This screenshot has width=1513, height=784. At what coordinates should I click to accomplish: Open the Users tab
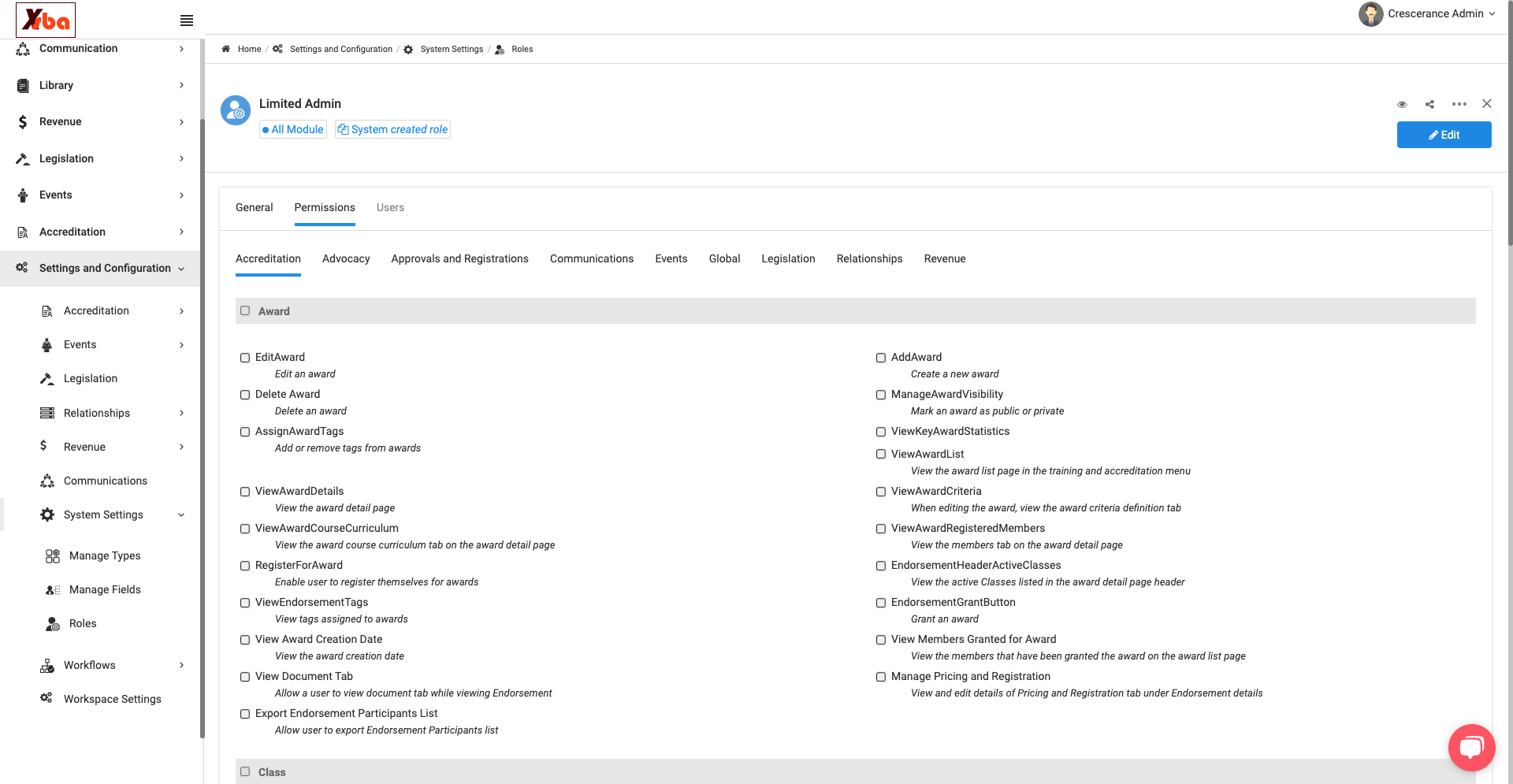click(x=390, y=207)
